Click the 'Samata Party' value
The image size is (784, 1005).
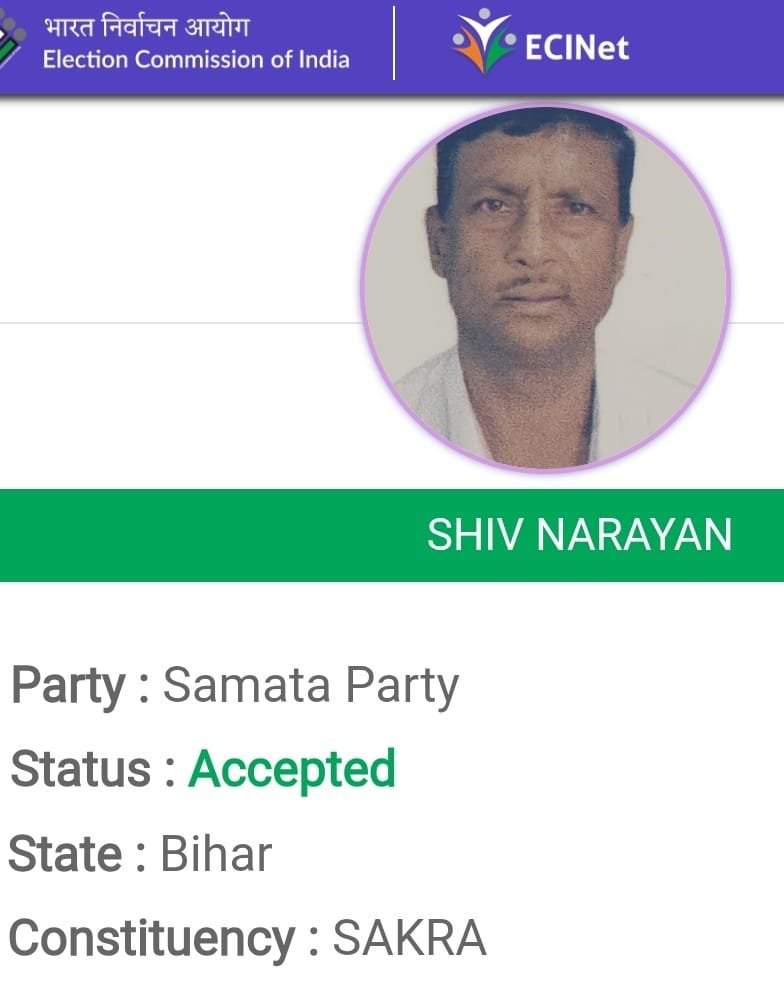(x=311, y=686)
